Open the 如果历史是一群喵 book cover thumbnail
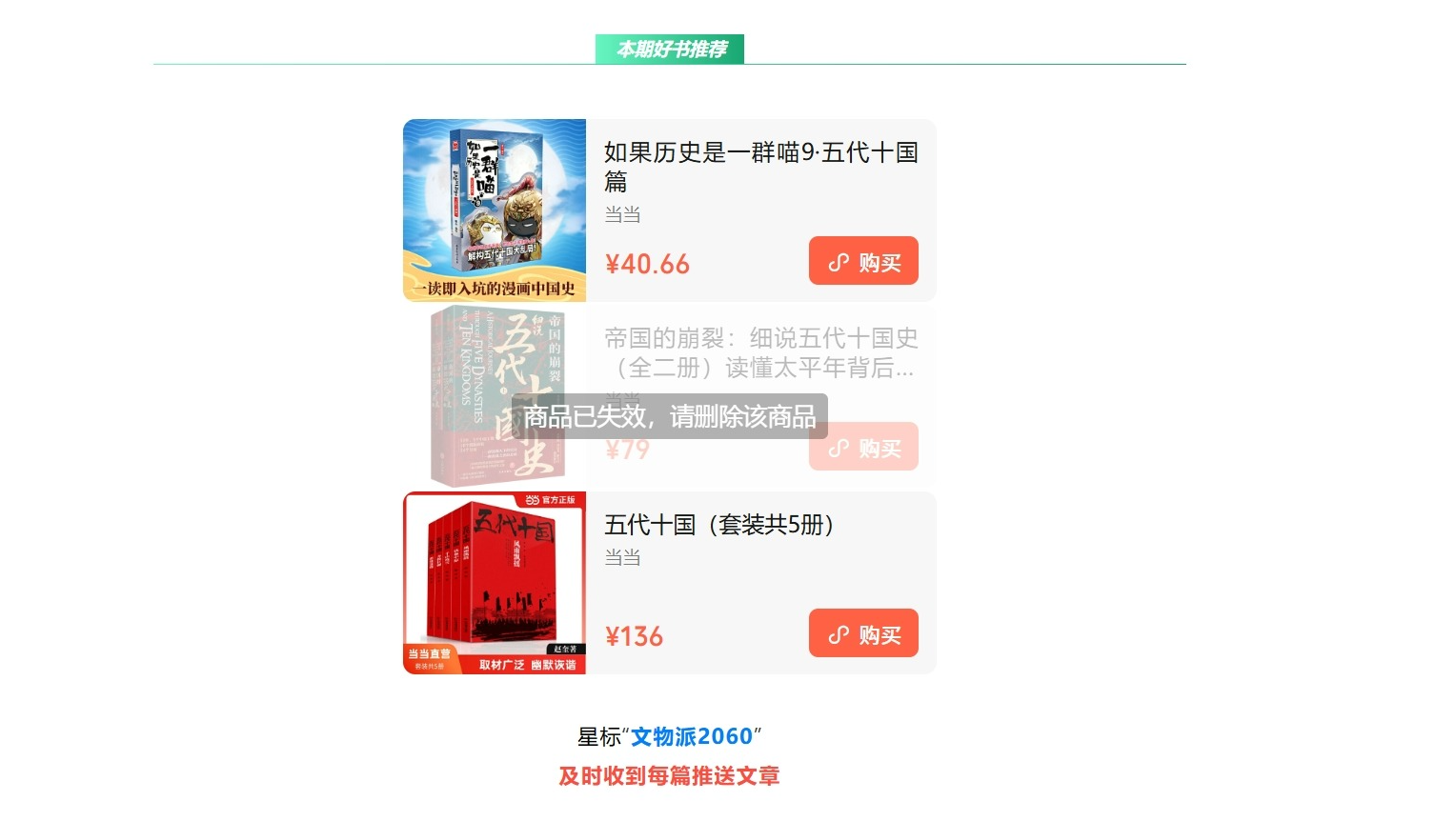The height and width of the screenshot is (821, 1456). click(x=495, y=210)
